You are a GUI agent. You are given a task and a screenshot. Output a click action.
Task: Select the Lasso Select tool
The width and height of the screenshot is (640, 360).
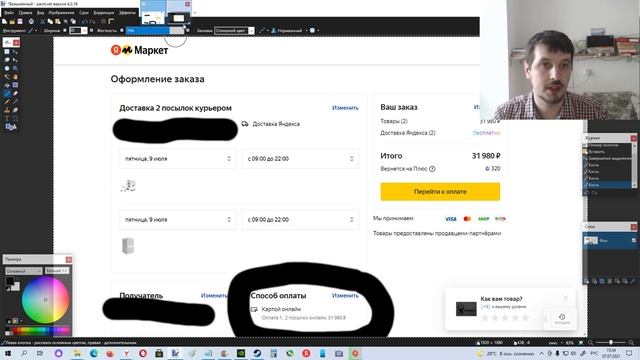(7, 60)
